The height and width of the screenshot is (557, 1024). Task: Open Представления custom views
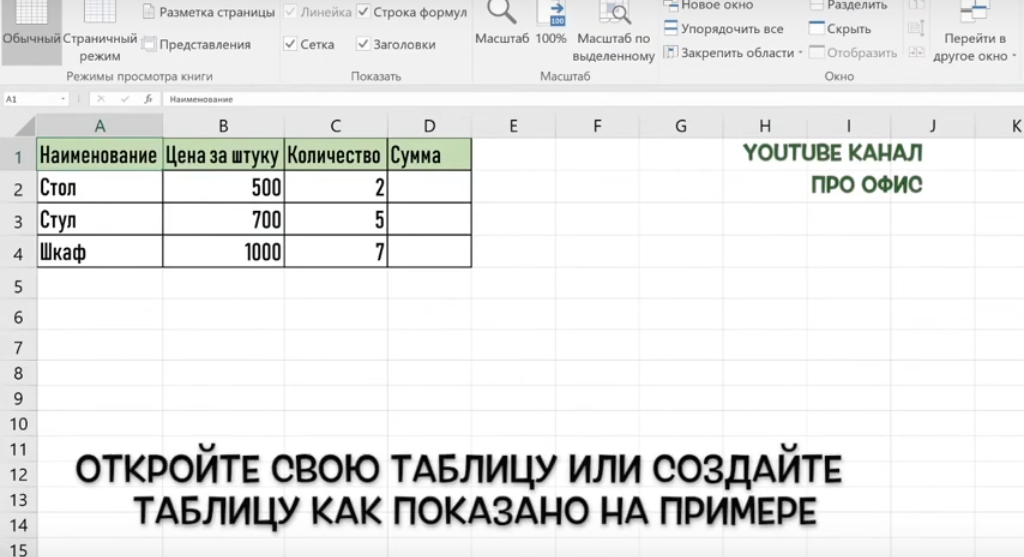point(197,44)
